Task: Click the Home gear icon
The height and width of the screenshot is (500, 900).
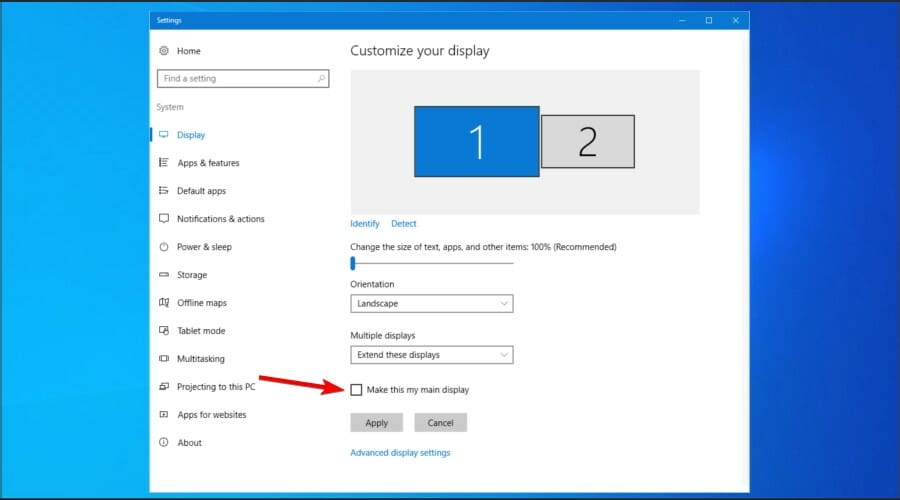Action: point(164,51)
